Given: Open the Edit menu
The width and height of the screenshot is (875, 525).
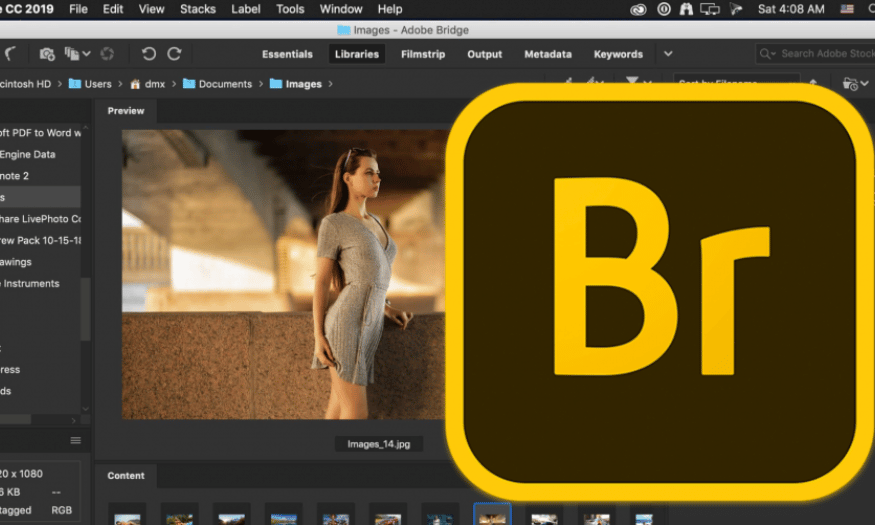Looking at the screenshot, I should [x=113, y=9].
